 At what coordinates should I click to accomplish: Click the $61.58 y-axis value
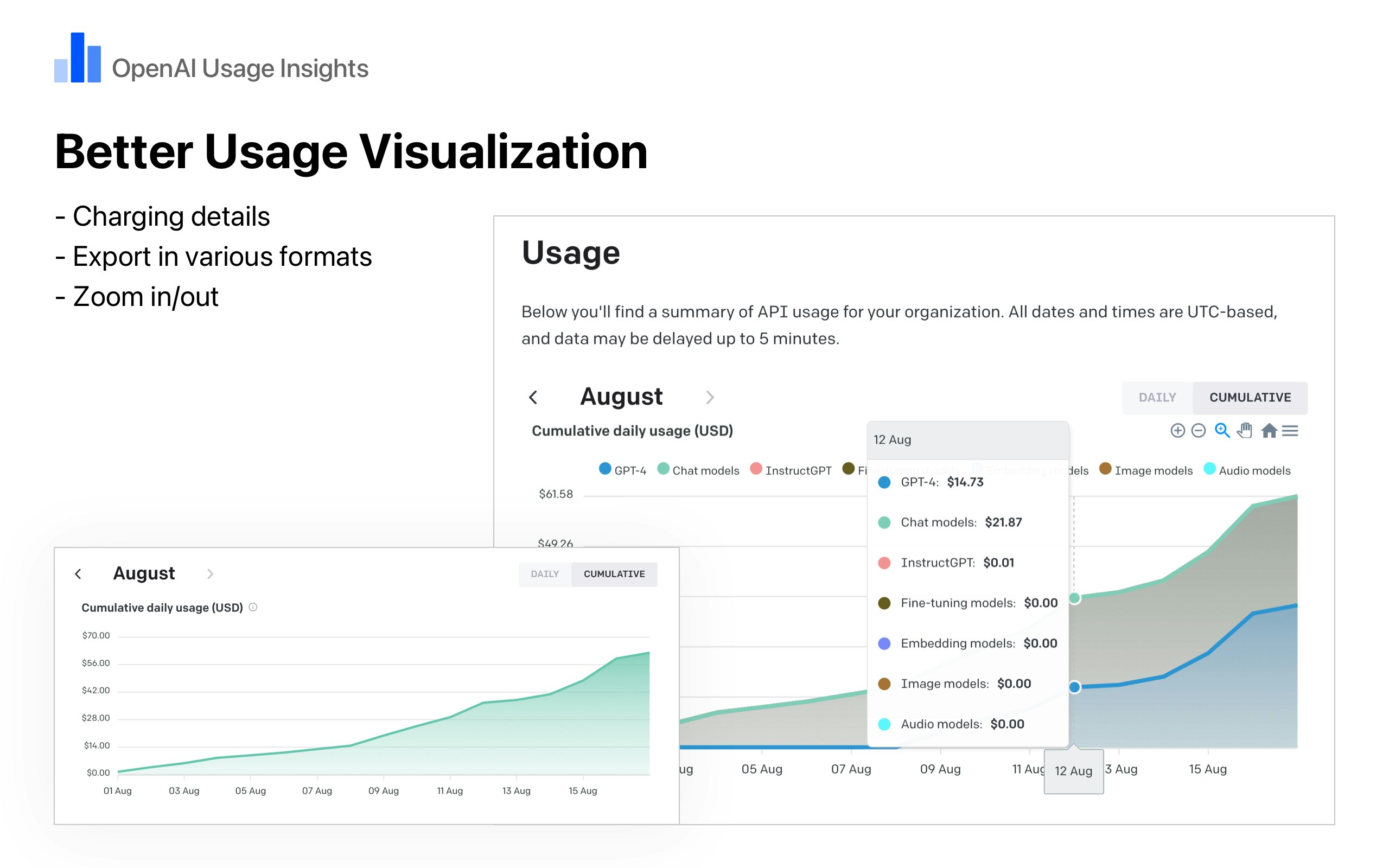[556, 494]
